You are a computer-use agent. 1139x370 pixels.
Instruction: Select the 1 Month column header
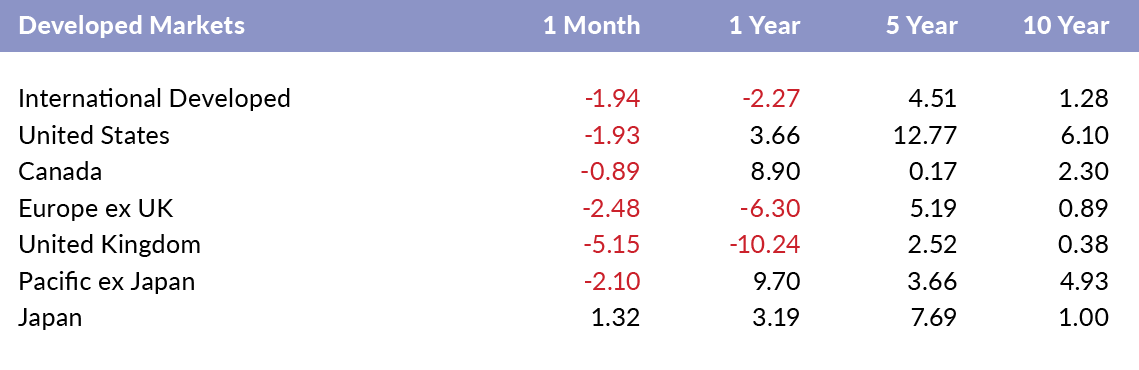pyautogui.click(x=592, y=25)
